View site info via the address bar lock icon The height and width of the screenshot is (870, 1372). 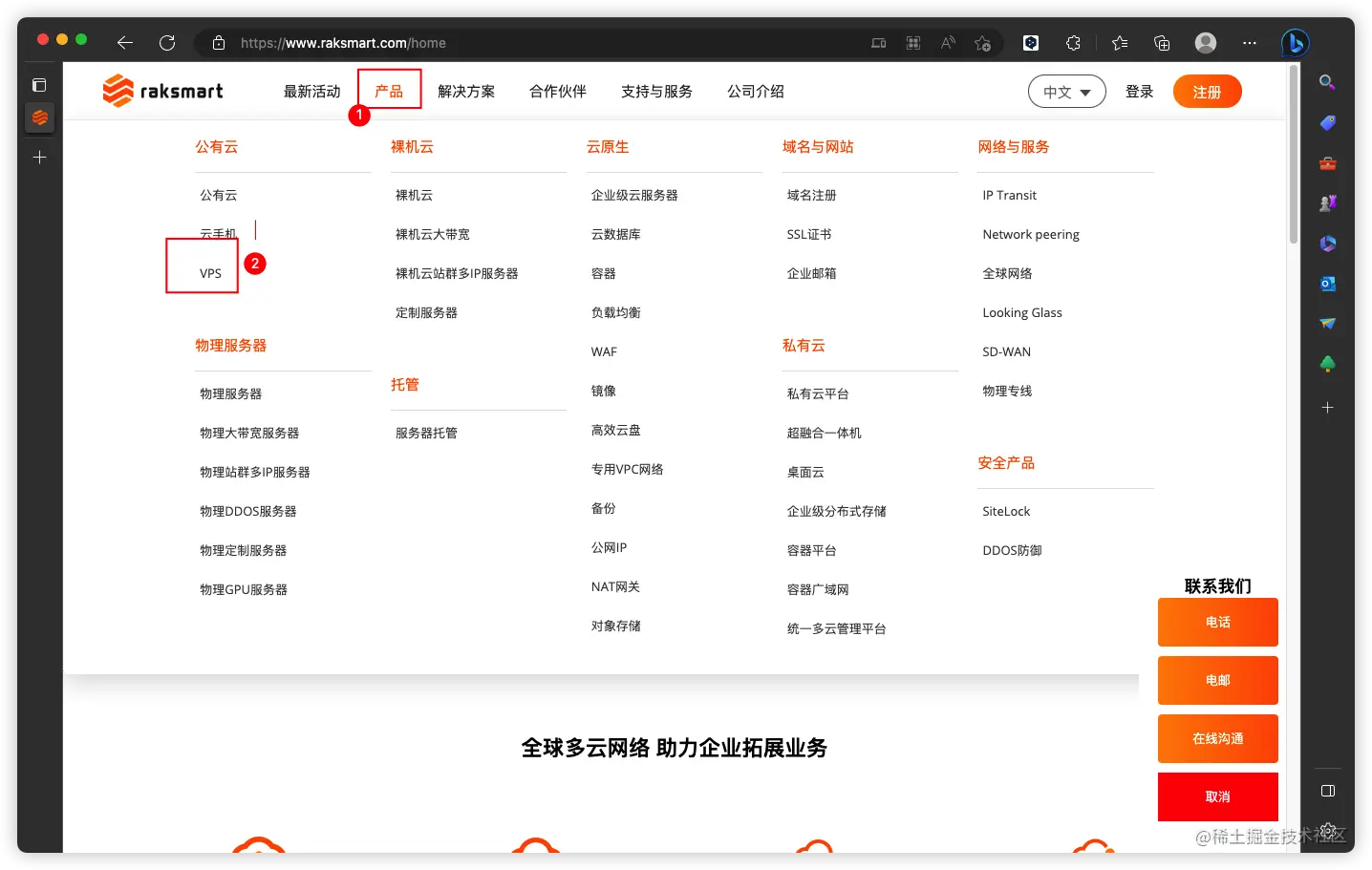219,43
